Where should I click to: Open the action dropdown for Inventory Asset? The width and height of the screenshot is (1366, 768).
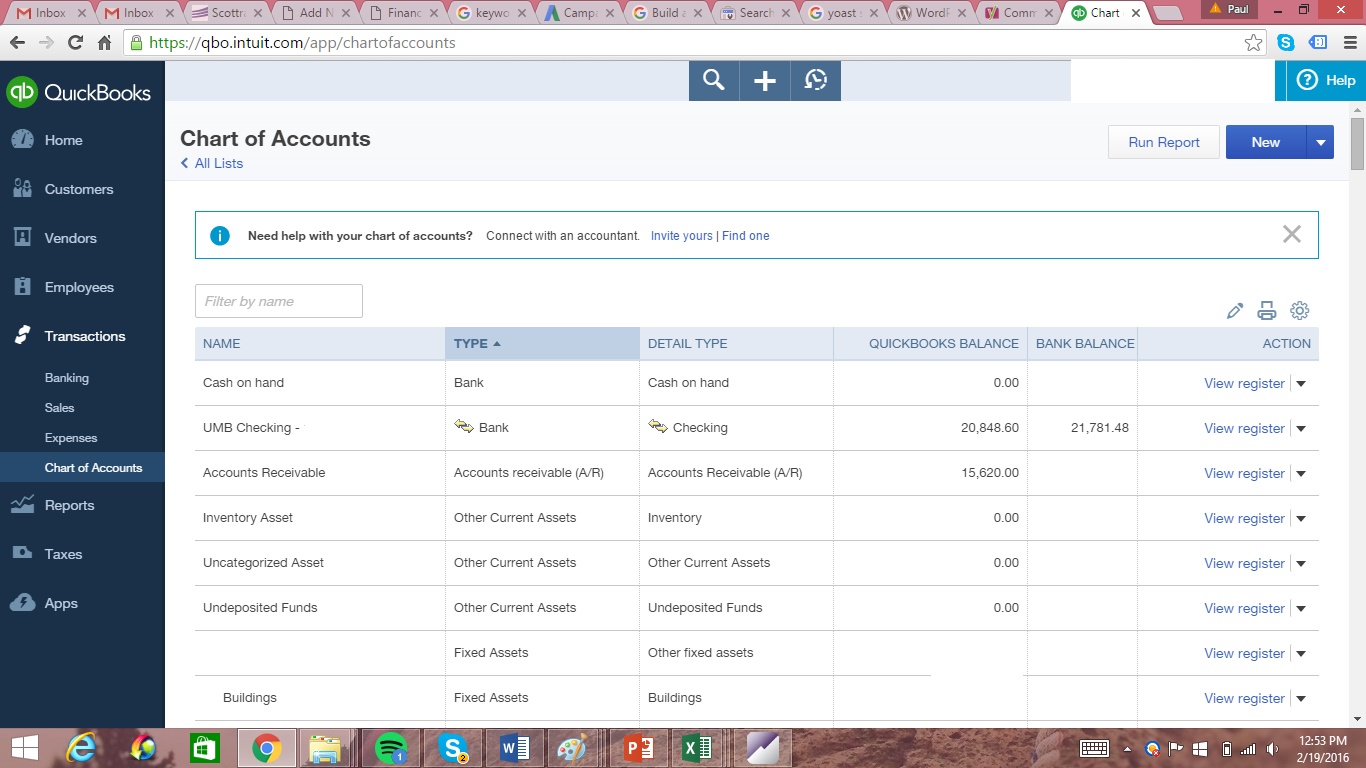[1300, 518]
